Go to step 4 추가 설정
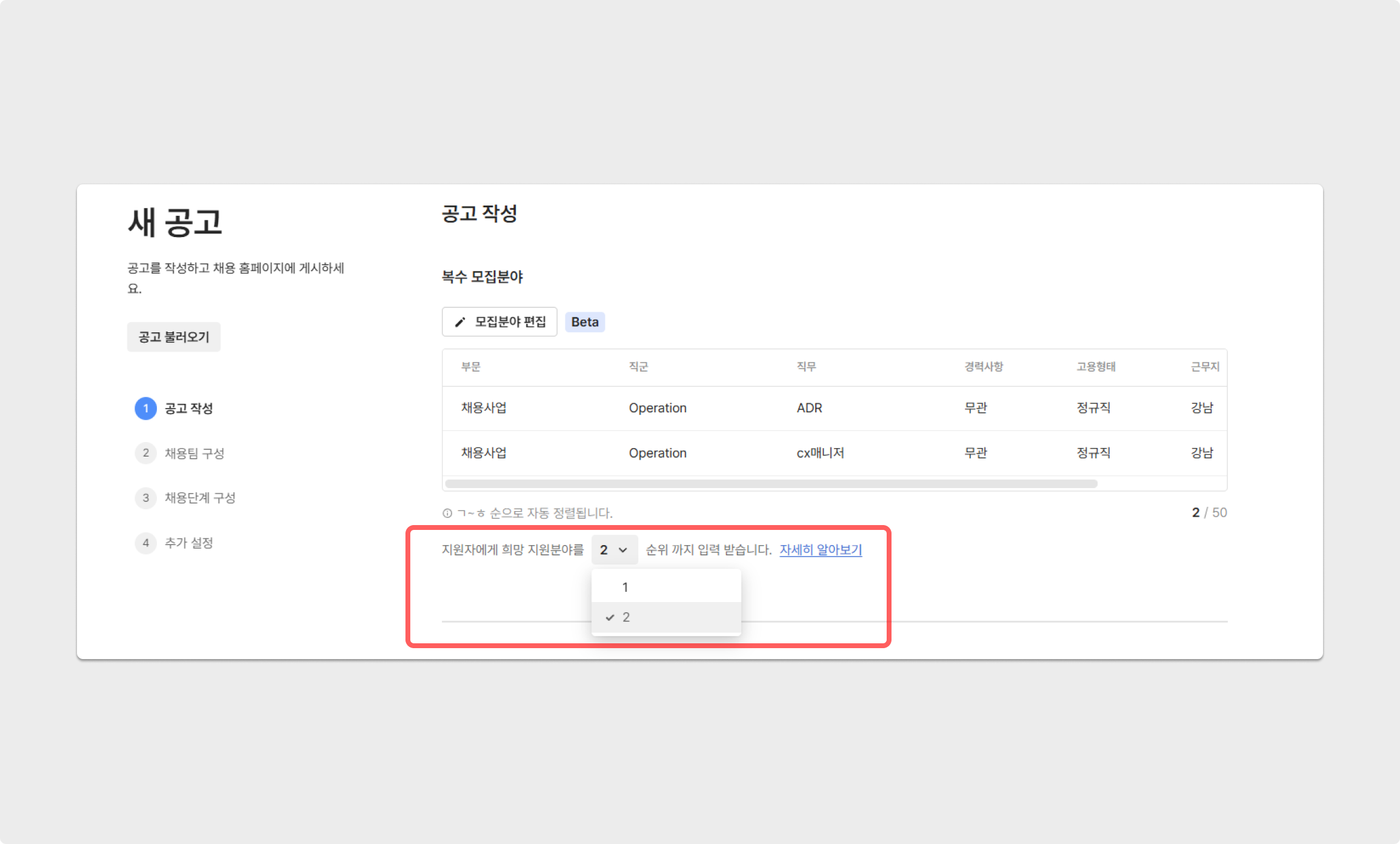This screenshot has width=1400, height=844. [x=174, y=543]
